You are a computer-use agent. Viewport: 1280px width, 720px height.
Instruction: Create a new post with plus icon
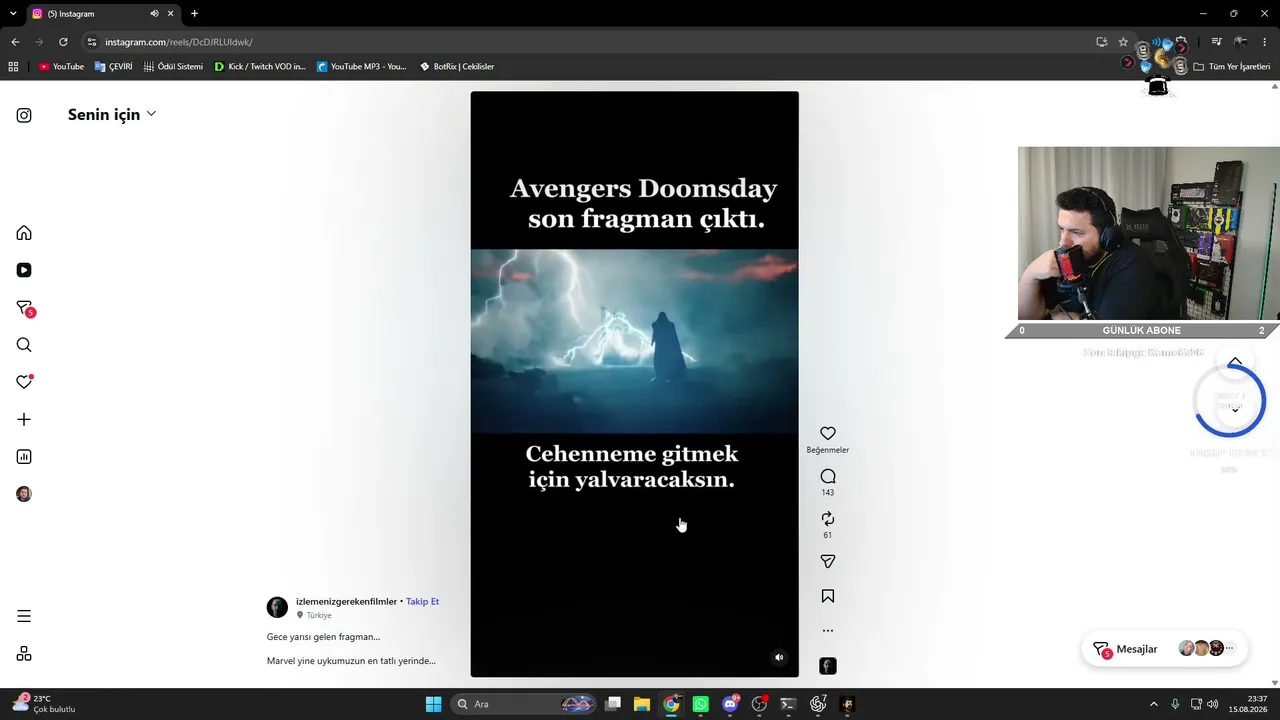pos(24,420)
